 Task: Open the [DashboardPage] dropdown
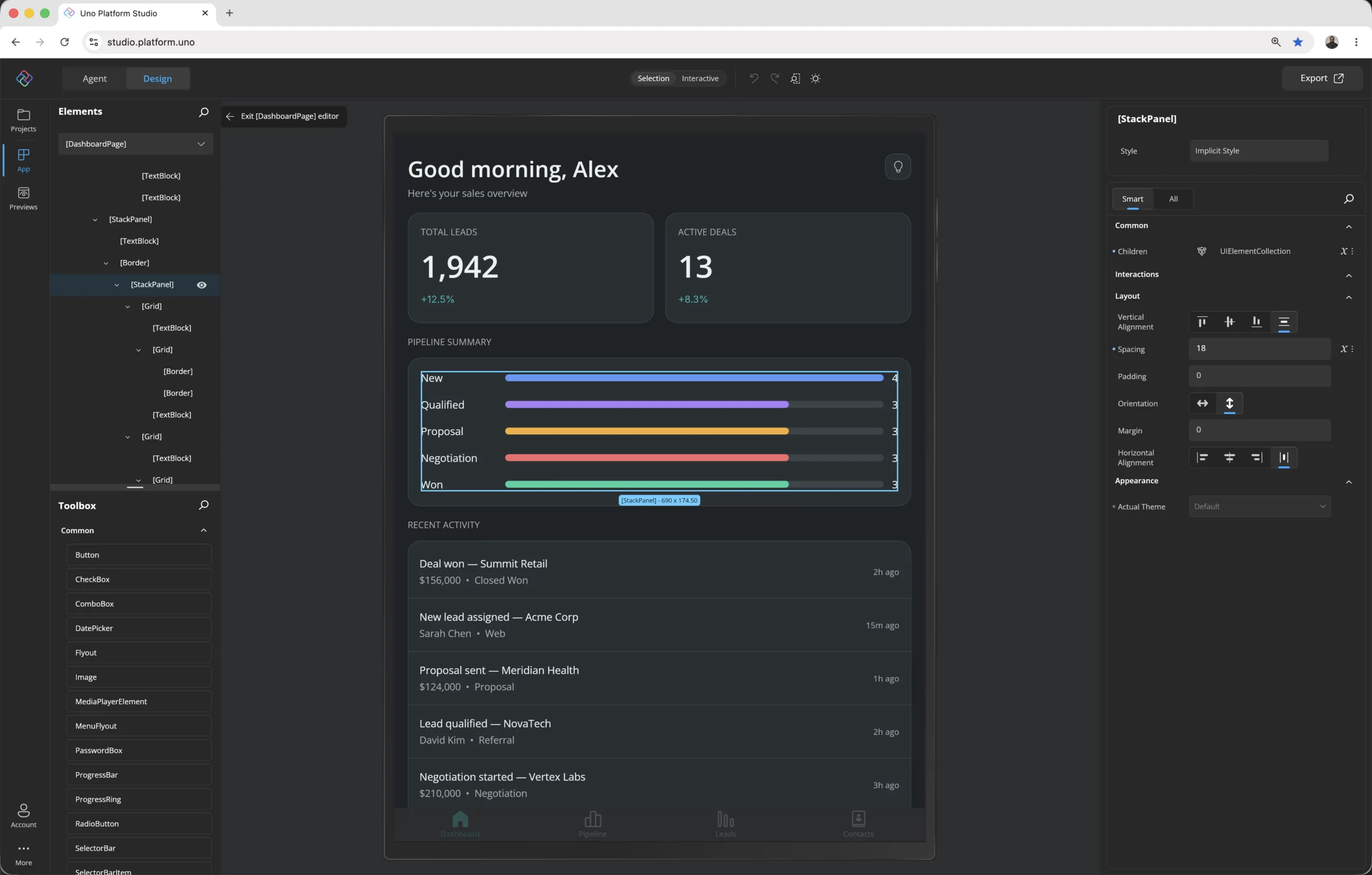pos(136,144)
